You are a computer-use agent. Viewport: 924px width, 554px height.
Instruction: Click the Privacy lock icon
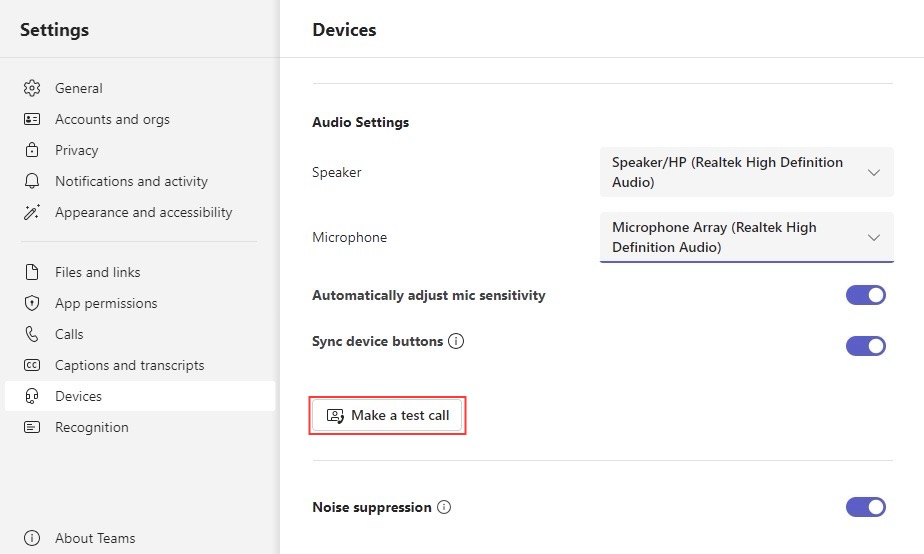pyautogui.click(x=32, y=150)
